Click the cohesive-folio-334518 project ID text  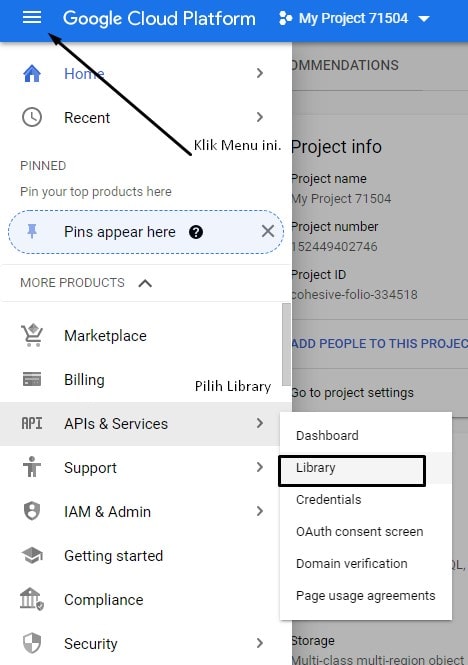[x=355, y=294]
